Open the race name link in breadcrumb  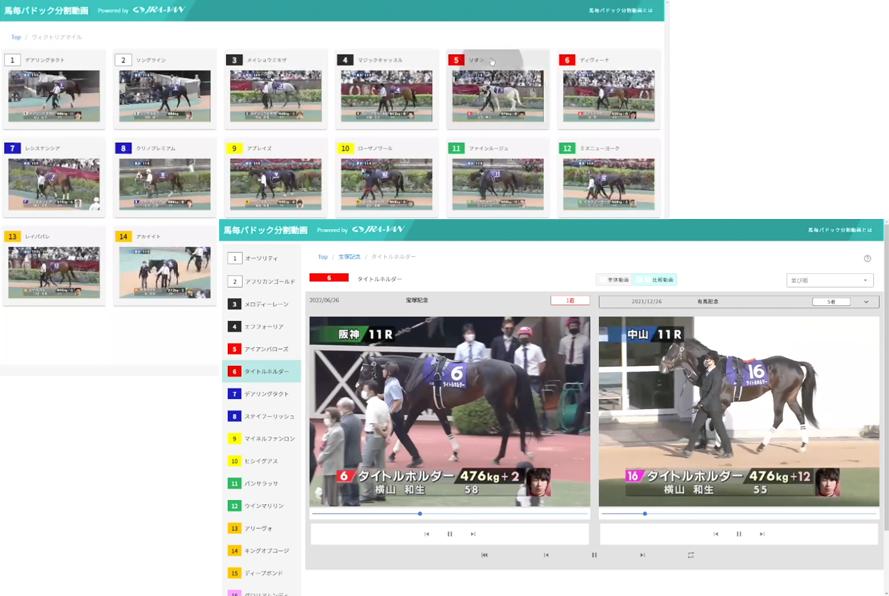point(349,257)
